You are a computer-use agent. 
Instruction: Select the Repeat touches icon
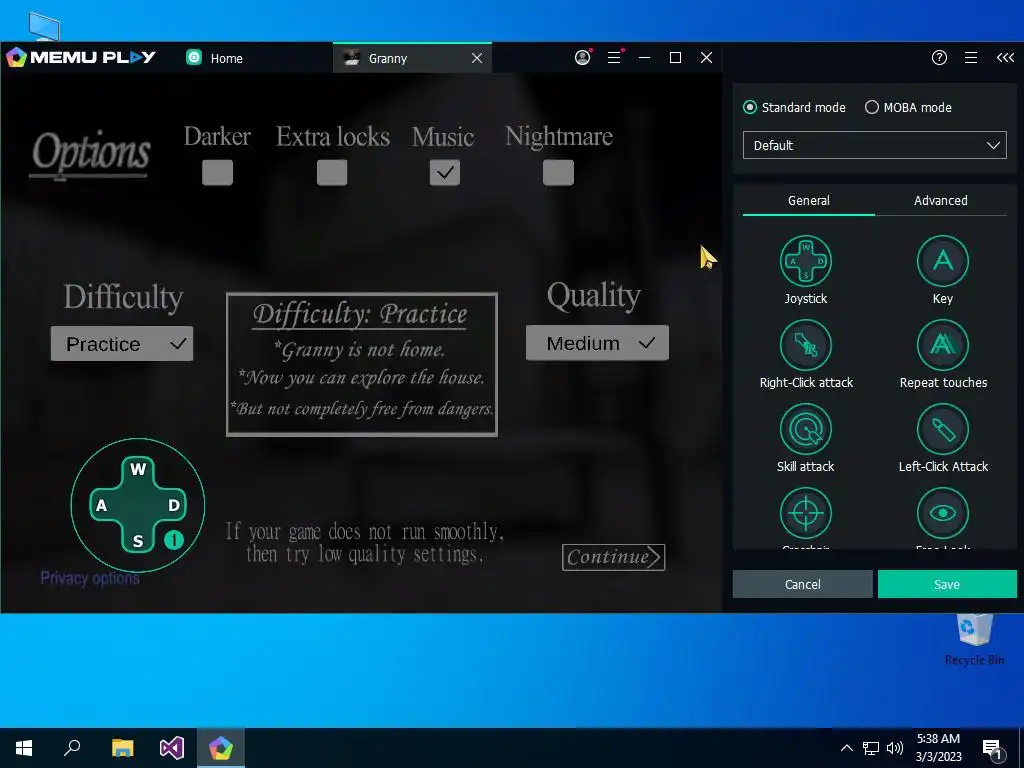(942, 345)
